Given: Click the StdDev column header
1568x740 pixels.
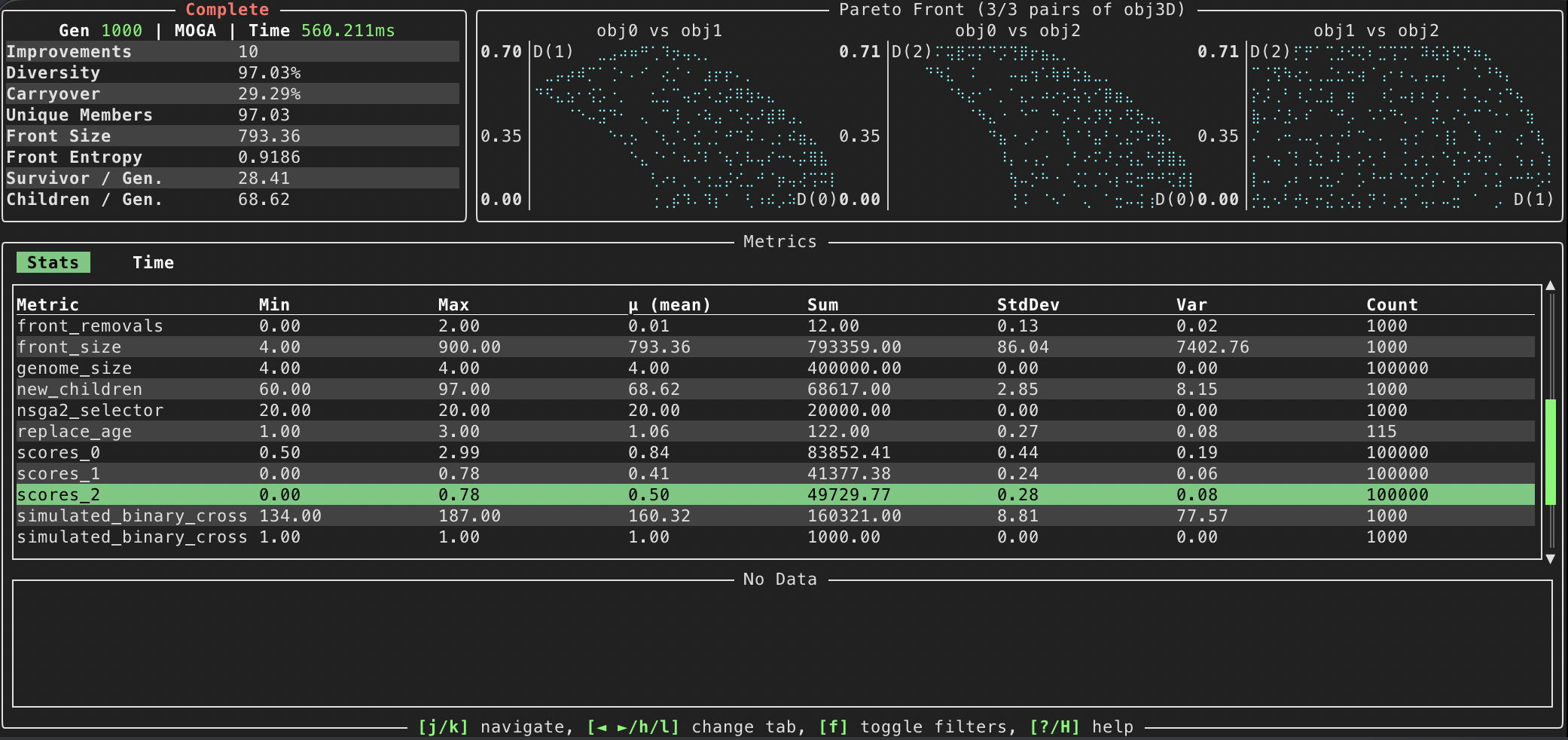Looking at the screenshot, I should tap(1028, 304).
